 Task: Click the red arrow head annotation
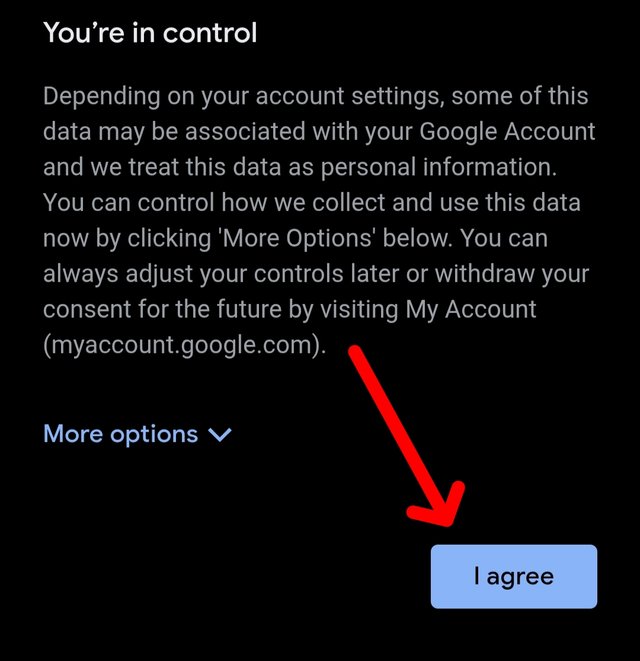pos(440,510)
